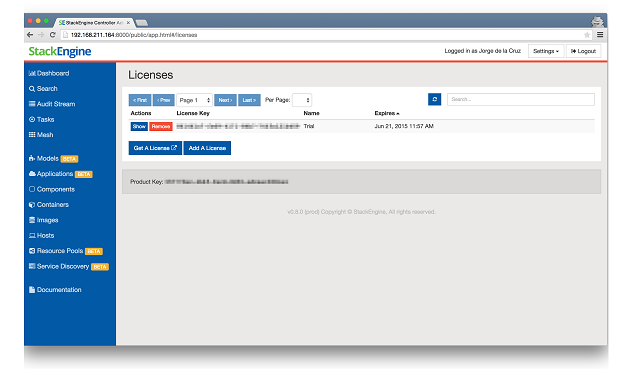Sort by License Key column header
The image size is (630, 378).
tap(193, 113)
